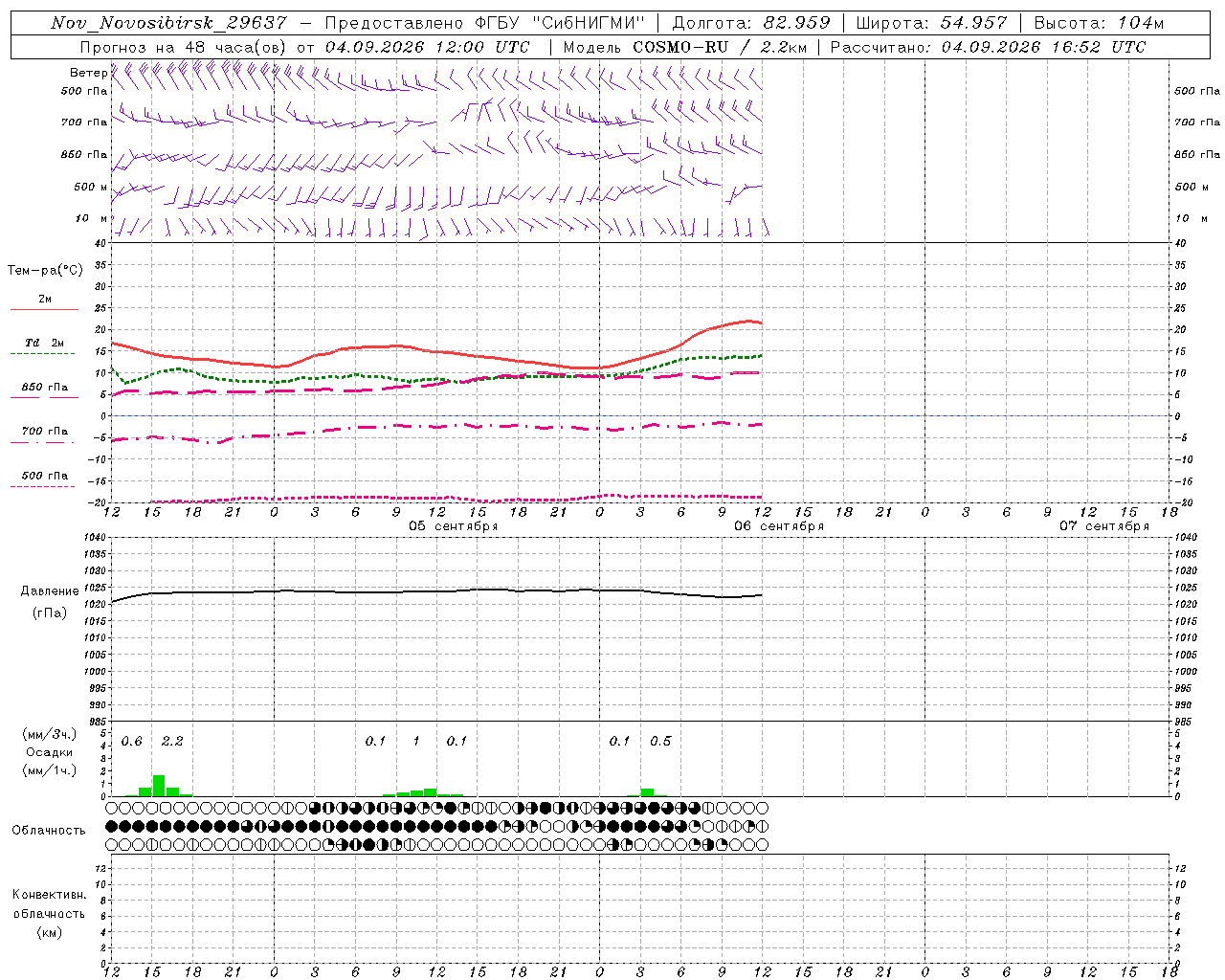The width and height of the screenshot is (1225, 980).
Task: Select the Долгота 82.959 header field
Action: tap(751, 24)
